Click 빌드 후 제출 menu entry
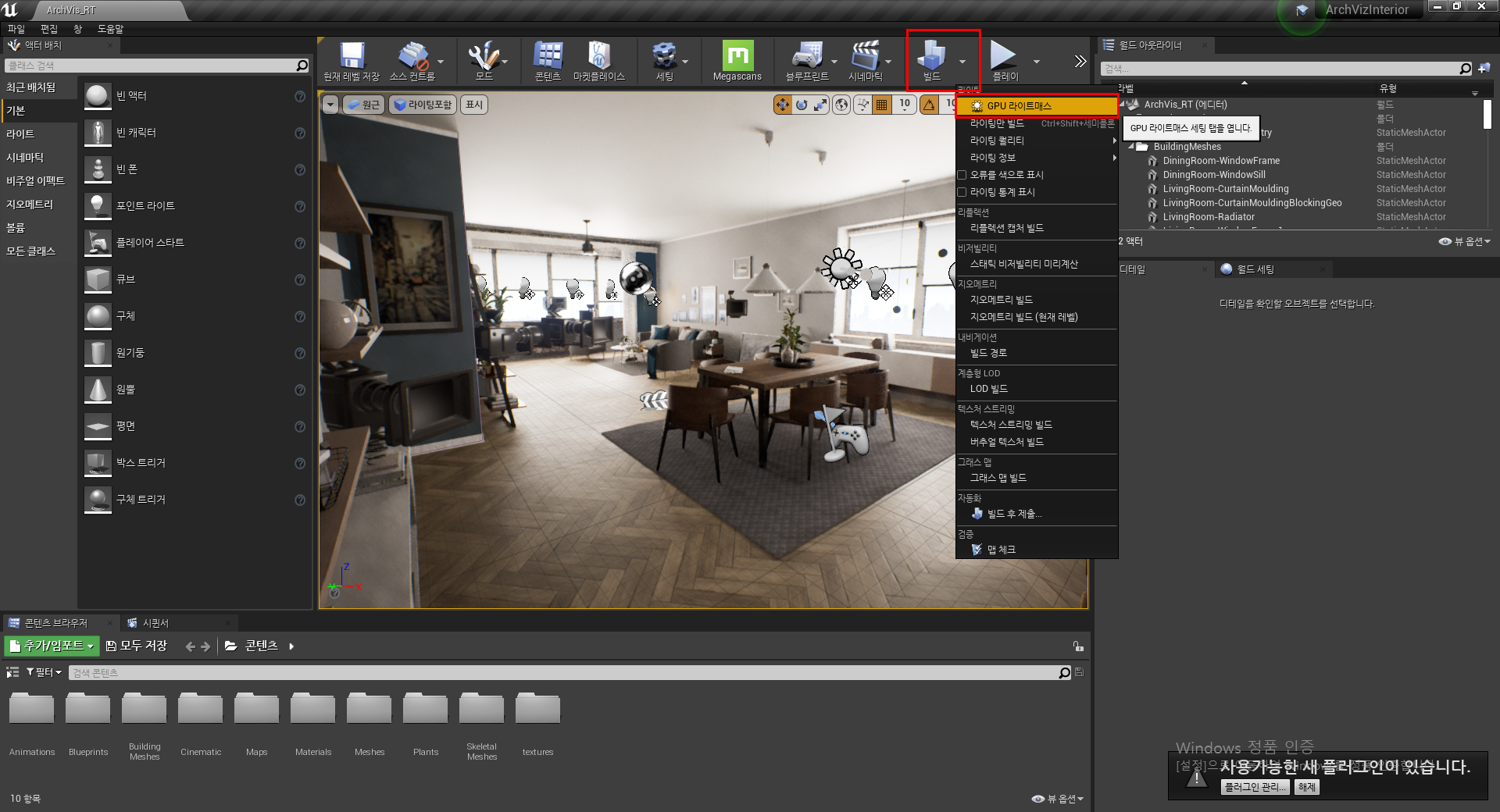Viewport: 1500px width, 812px height. (x=1037, y=514)
